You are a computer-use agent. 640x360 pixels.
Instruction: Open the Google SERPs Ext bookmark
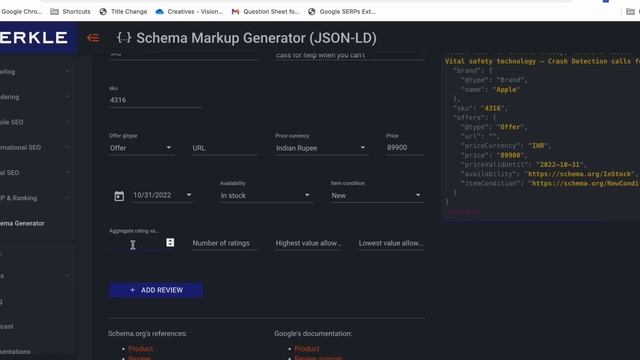point(342,11)
